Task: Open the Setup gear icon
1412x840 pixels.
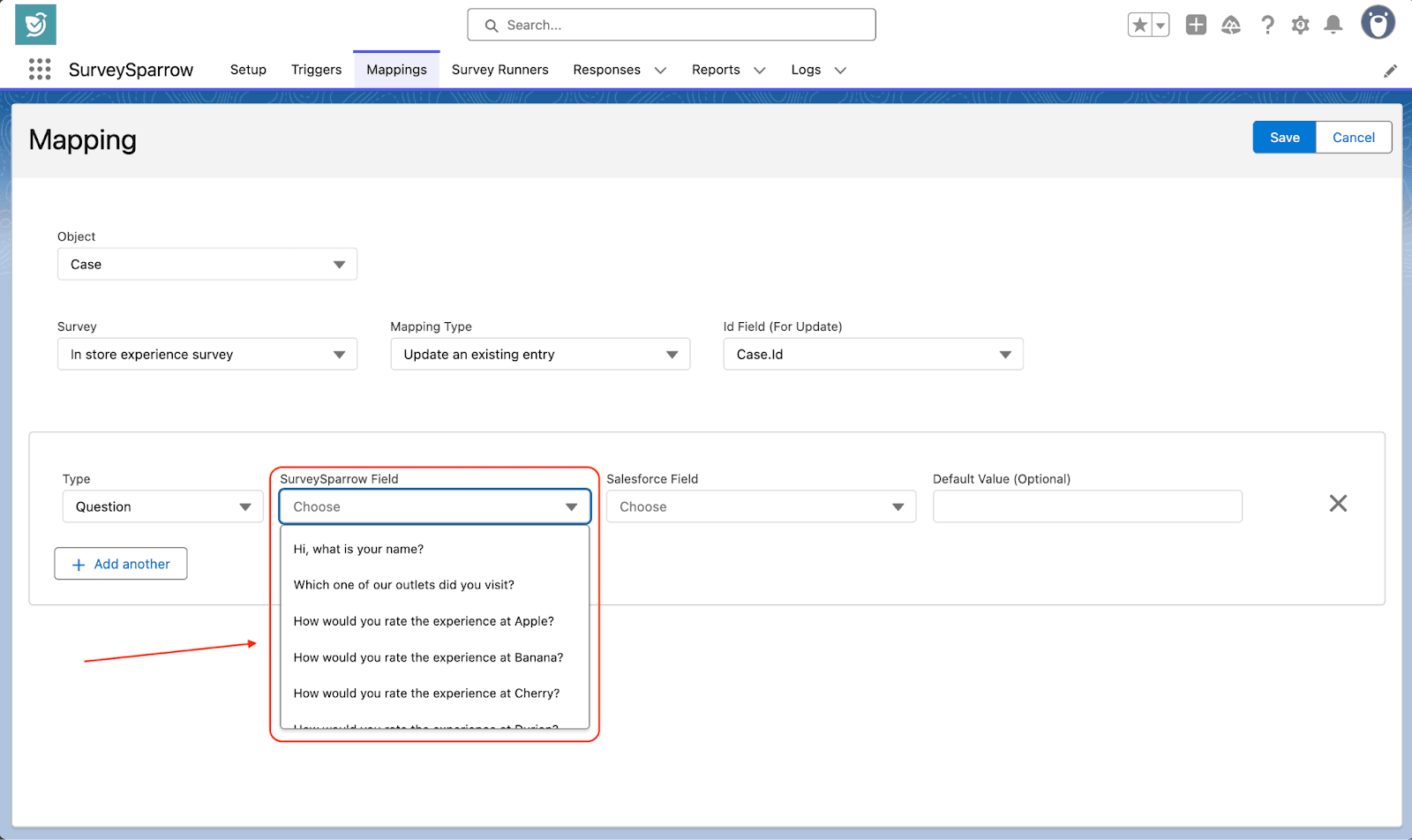Action: click(1300, 25)
